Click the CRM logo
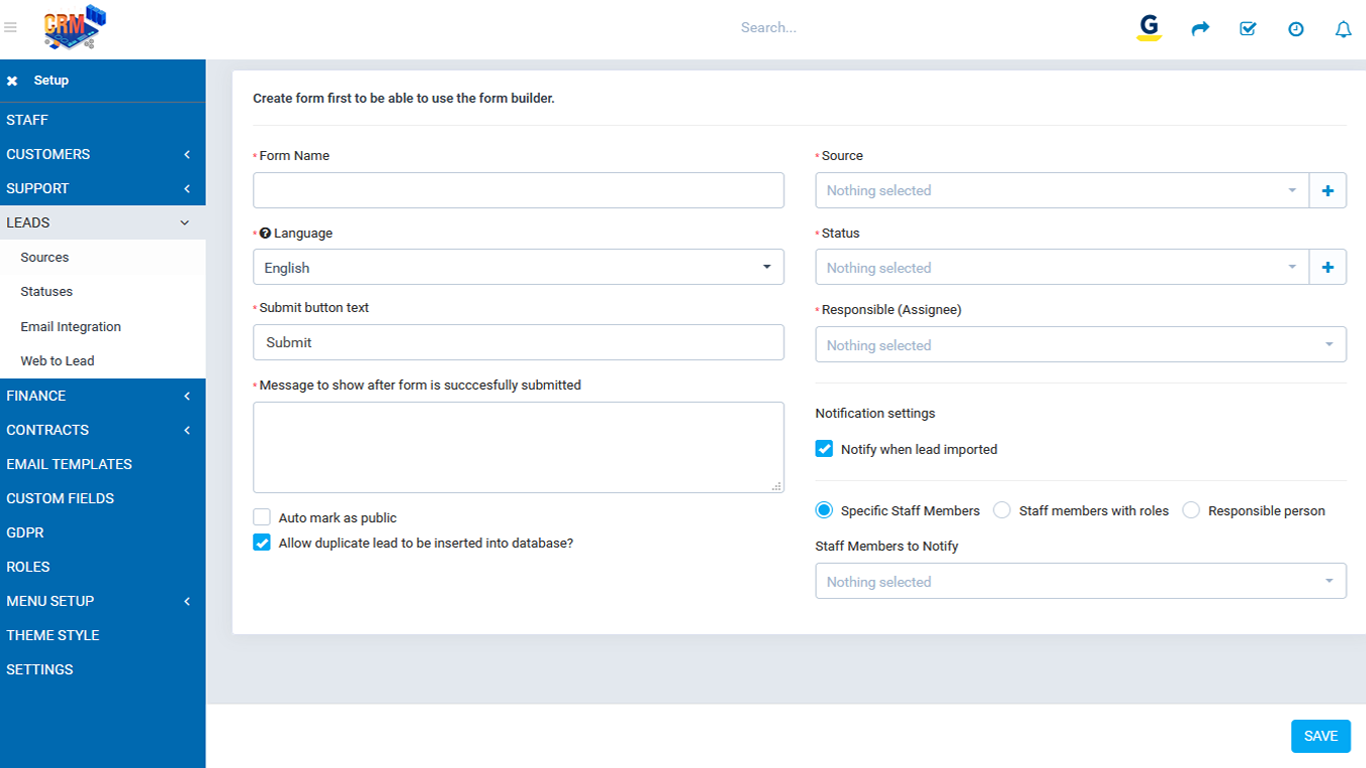Screen dimensions: 1366x768 click(74, 28)
